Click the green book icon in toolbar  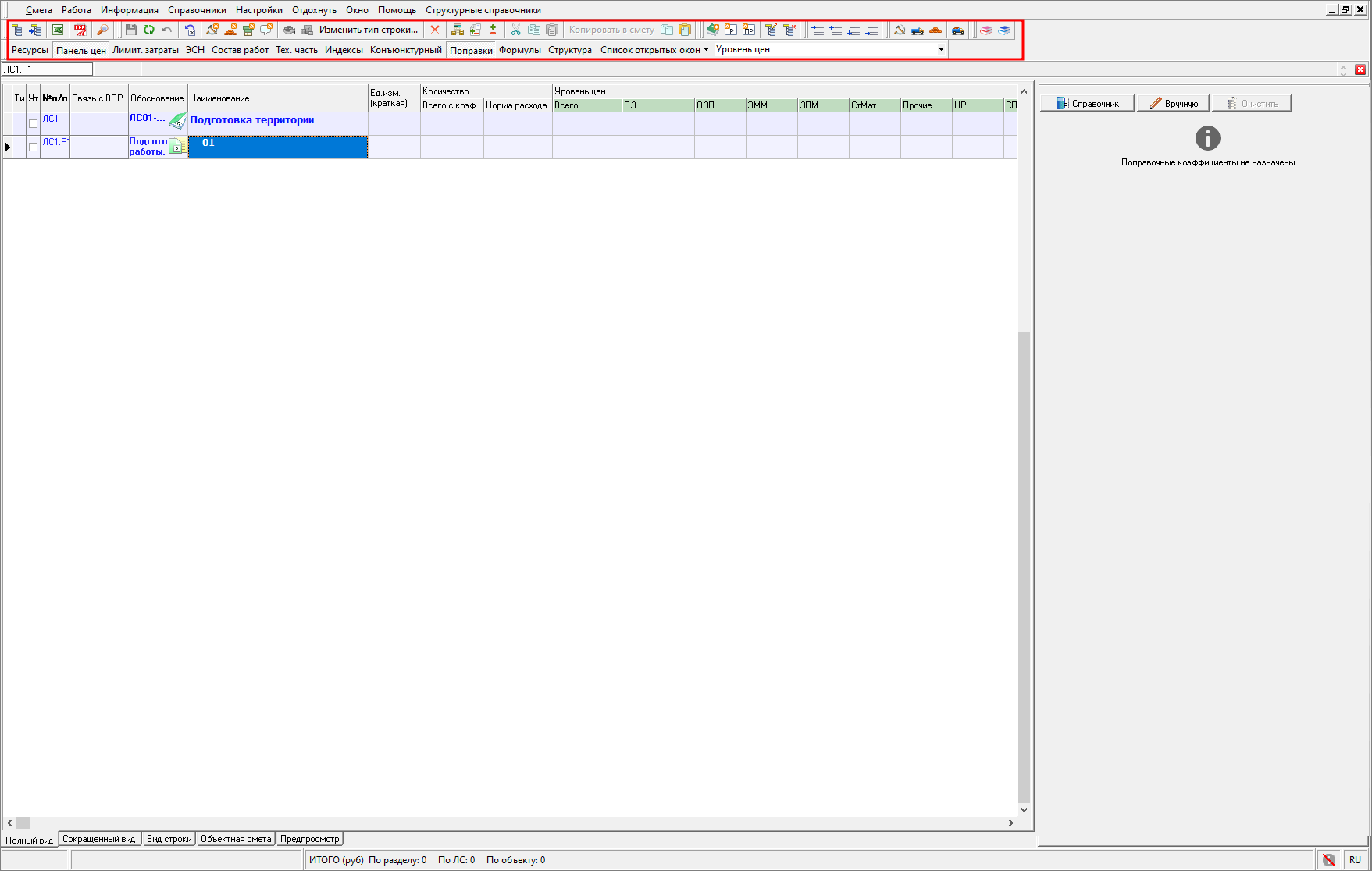[712, 30]
